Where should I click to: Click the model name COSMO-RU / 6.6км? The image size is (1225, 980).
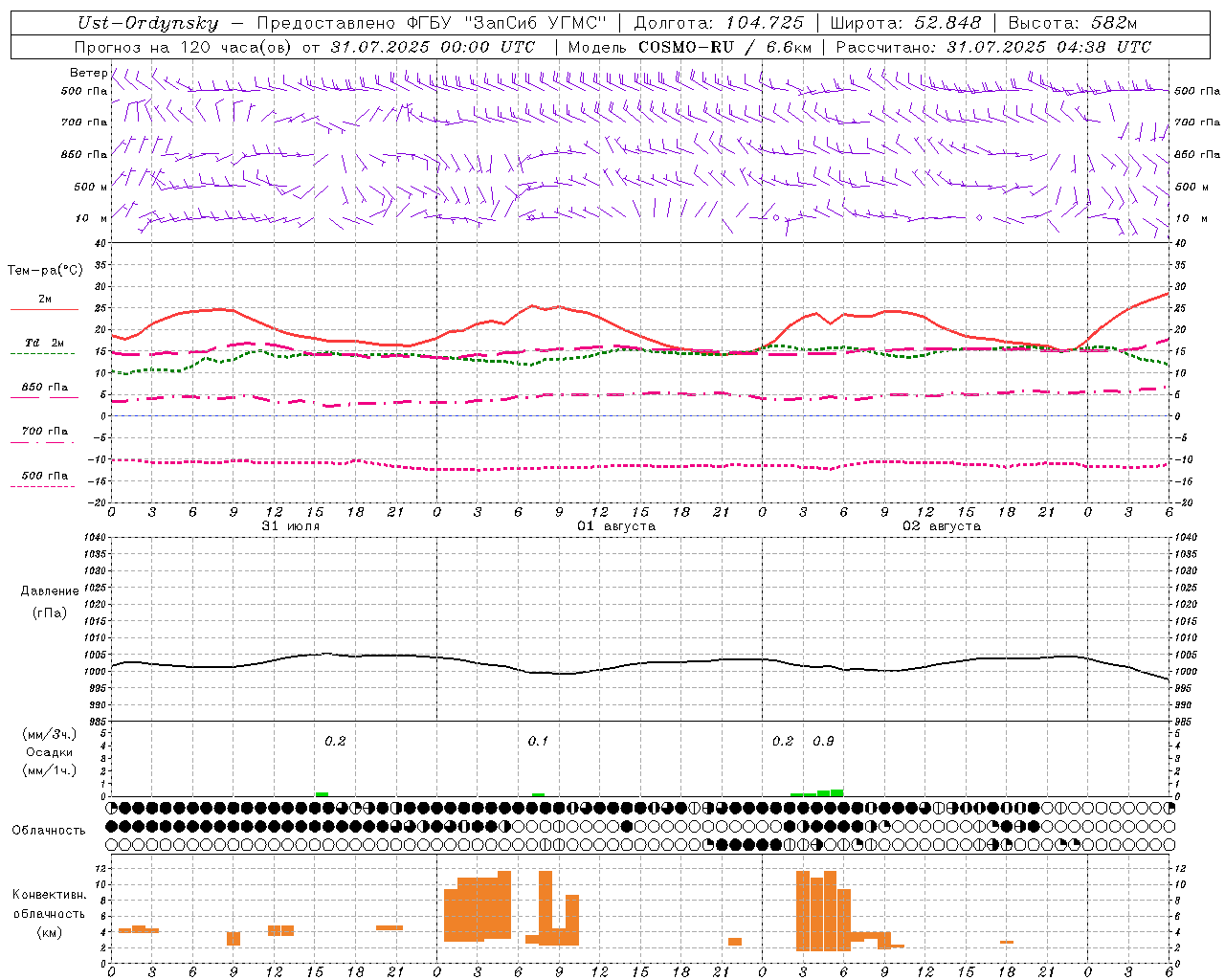click(x=690, y=47)
